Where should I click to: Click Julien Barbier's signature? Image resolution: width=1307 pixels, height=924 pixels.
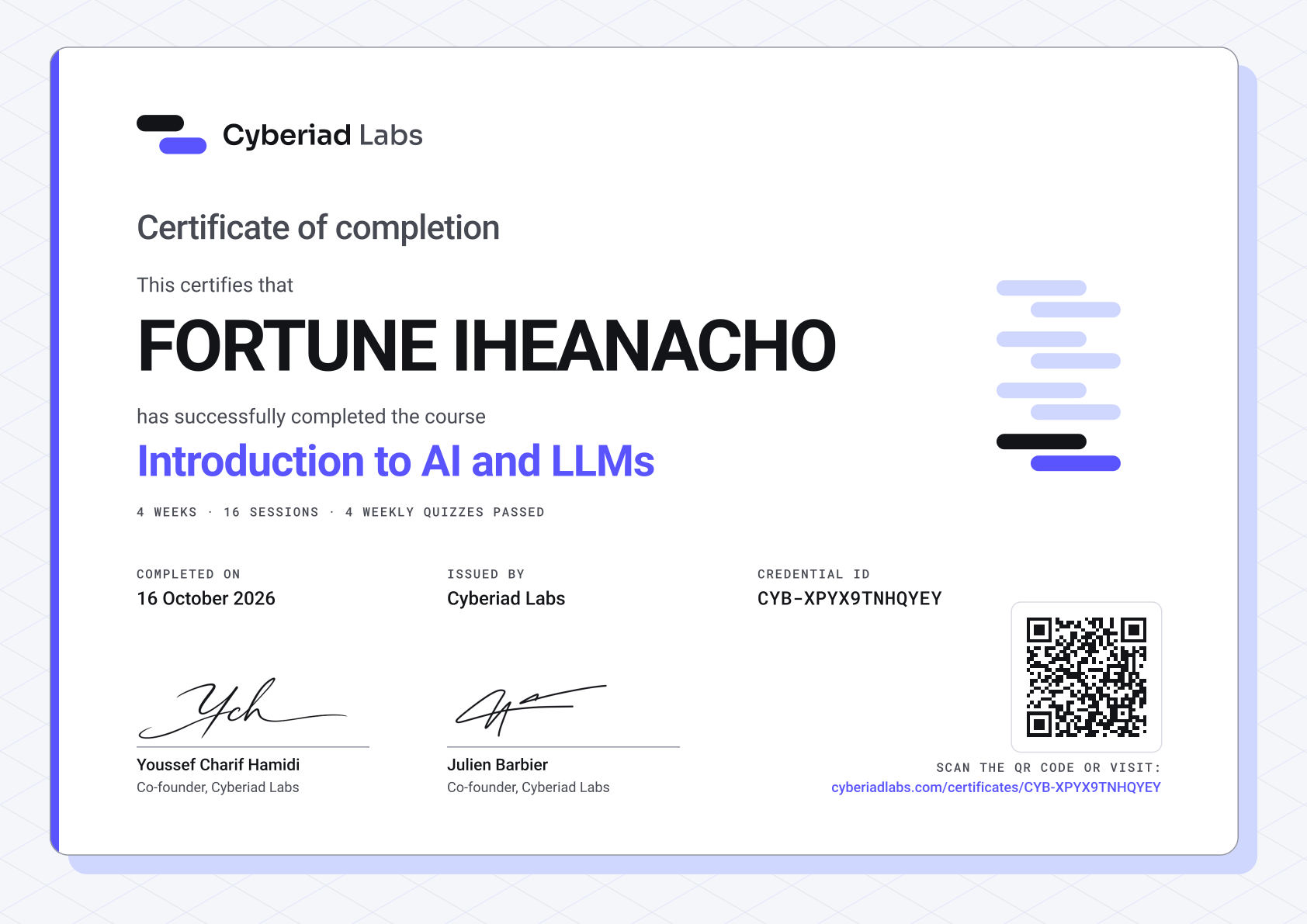tap(531, 710)
